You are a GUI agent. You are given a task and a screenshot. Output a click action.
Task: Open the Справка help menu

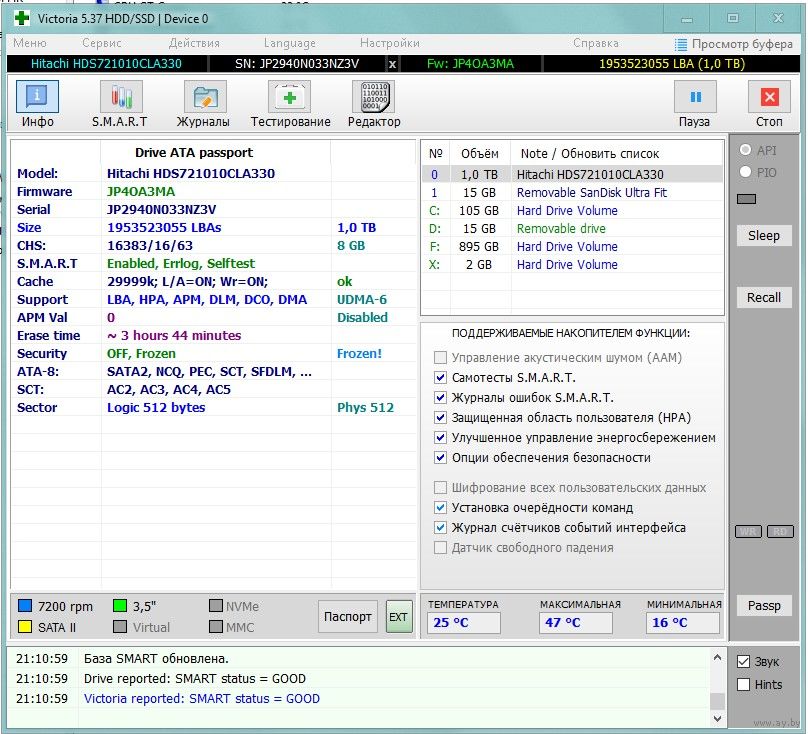click(x=596, y=43)
